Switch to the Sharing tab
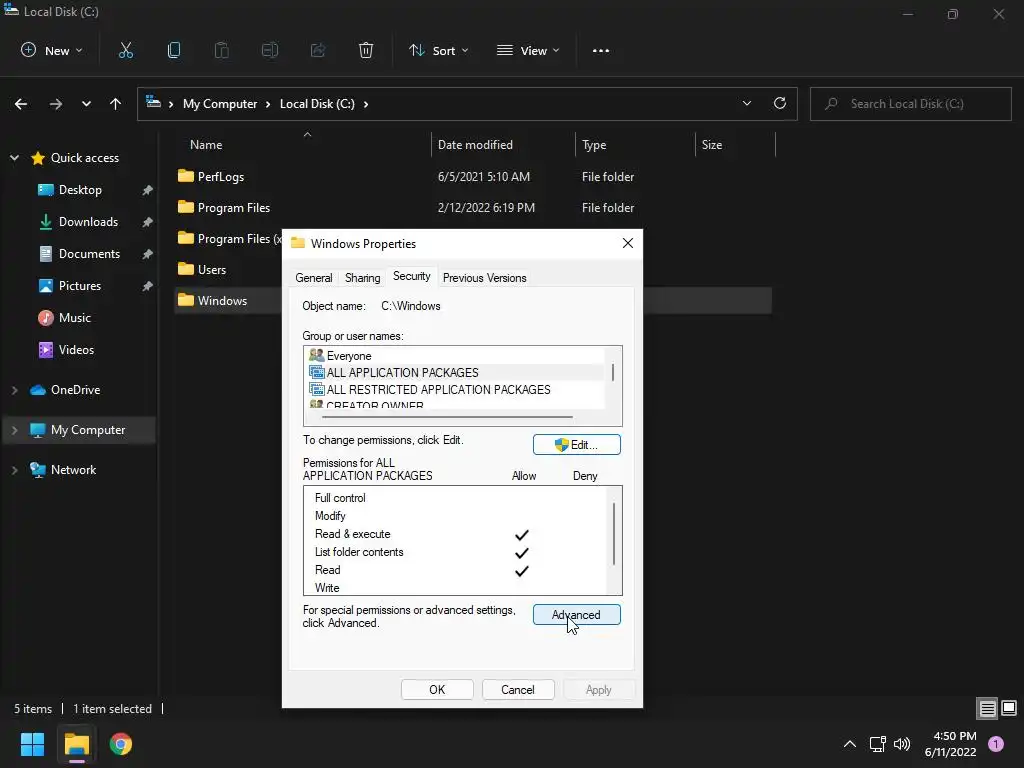 pyautogui.click(x=362, y=278)
